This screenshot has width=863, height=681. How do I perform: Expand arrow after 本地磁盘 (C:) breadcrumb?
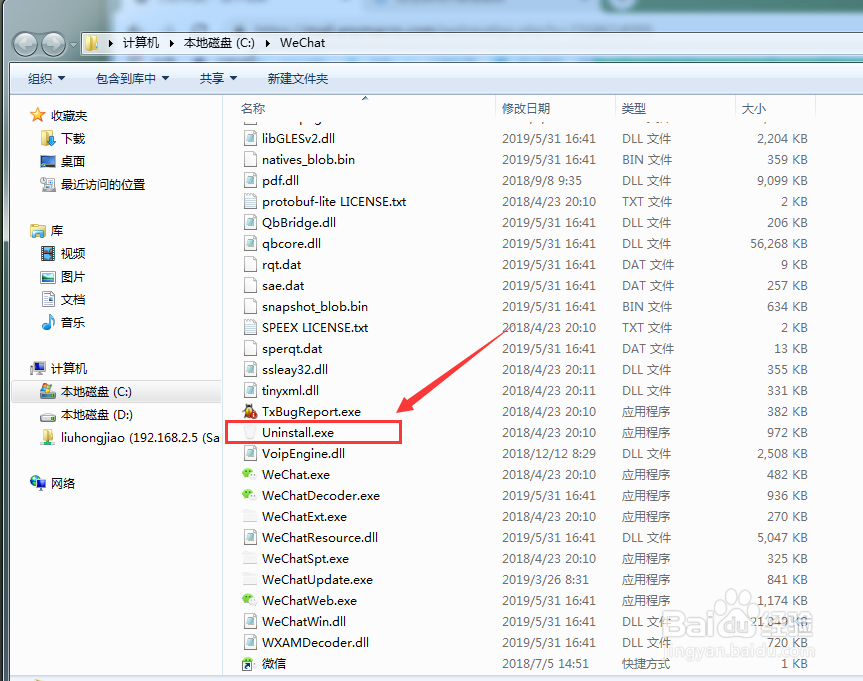(267, 43)
